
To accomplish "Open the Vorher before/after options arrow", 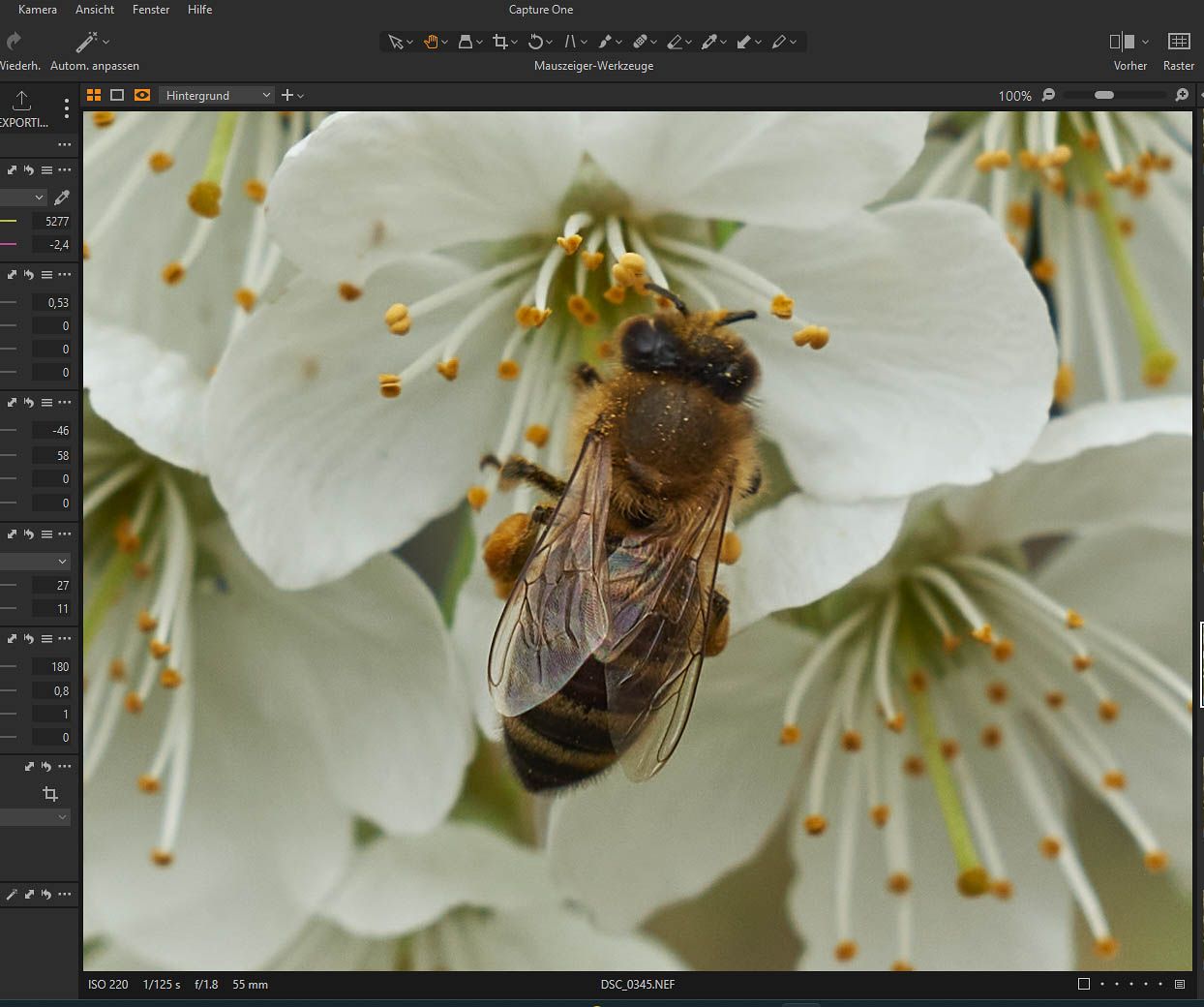I will click(x=1146, y=42).
